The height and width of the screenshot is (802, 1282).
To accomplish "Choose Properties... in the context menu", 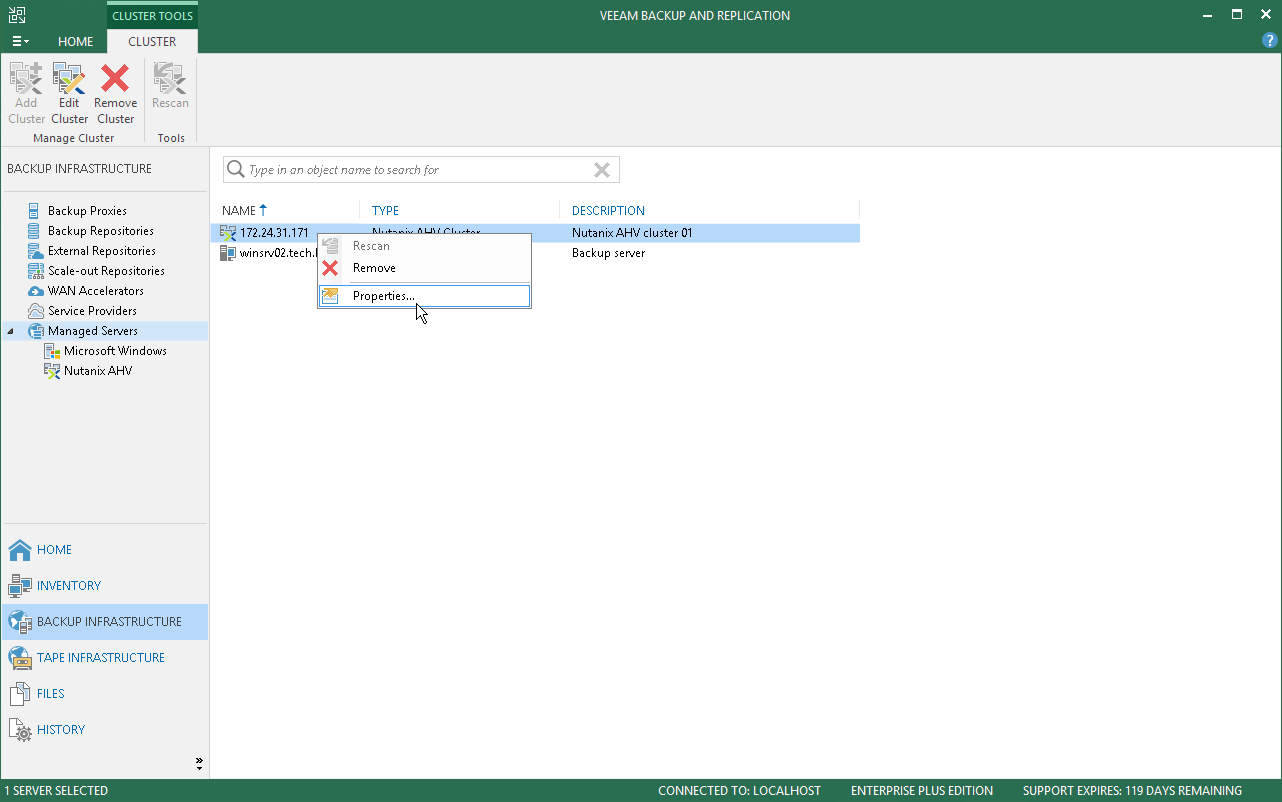I will pos(424,296).
